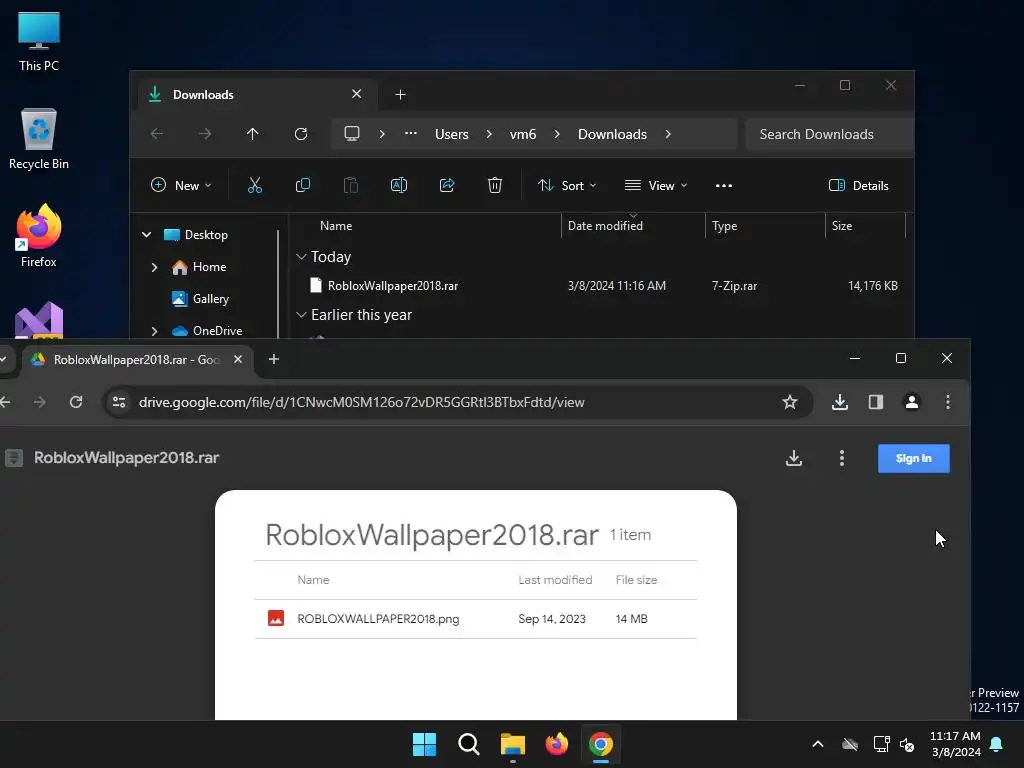1024x768 pixels.
Task: Open the Recycle Bin desktop icon
Action: 39,139
